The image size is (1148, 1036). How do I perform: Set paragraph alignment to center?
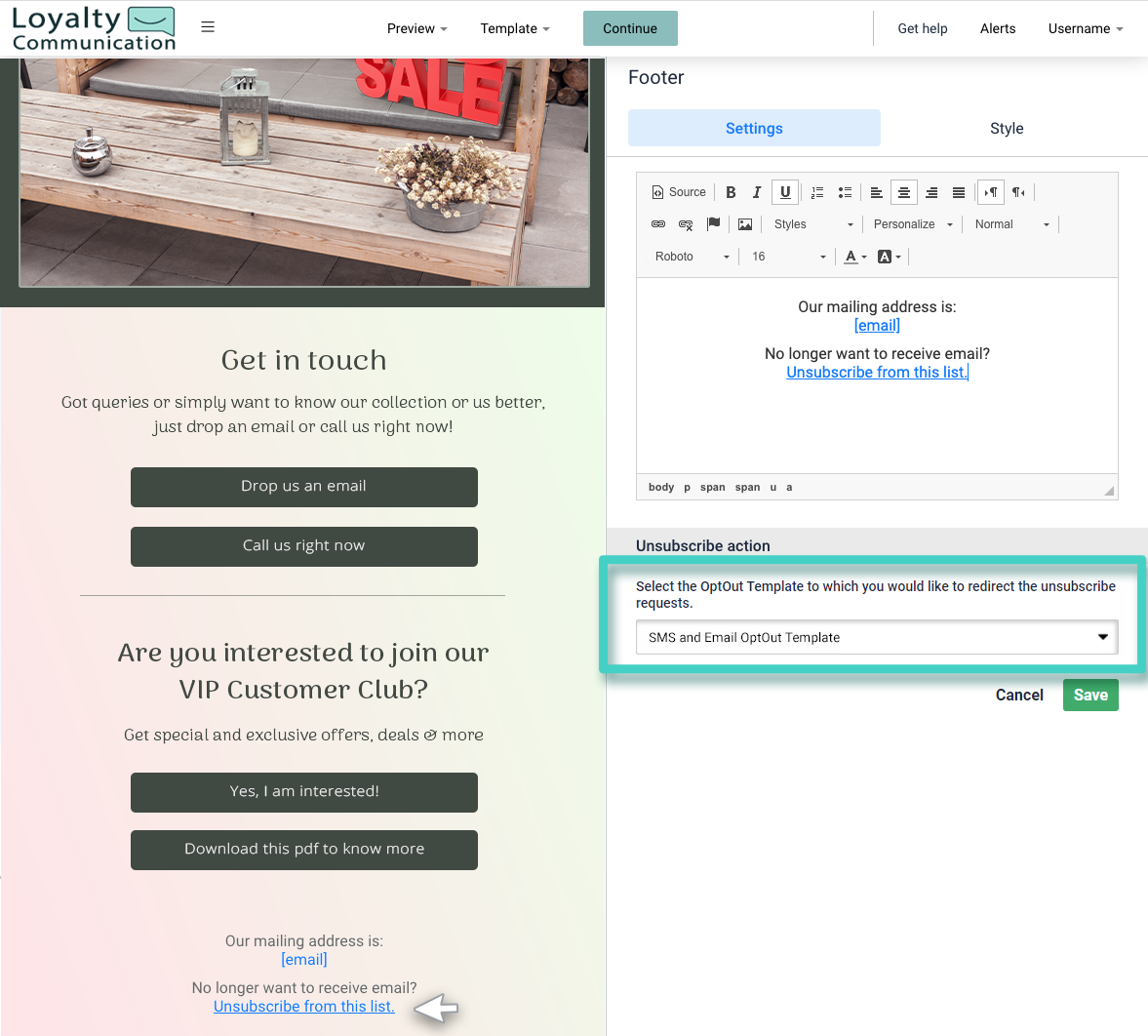(904, 192)
